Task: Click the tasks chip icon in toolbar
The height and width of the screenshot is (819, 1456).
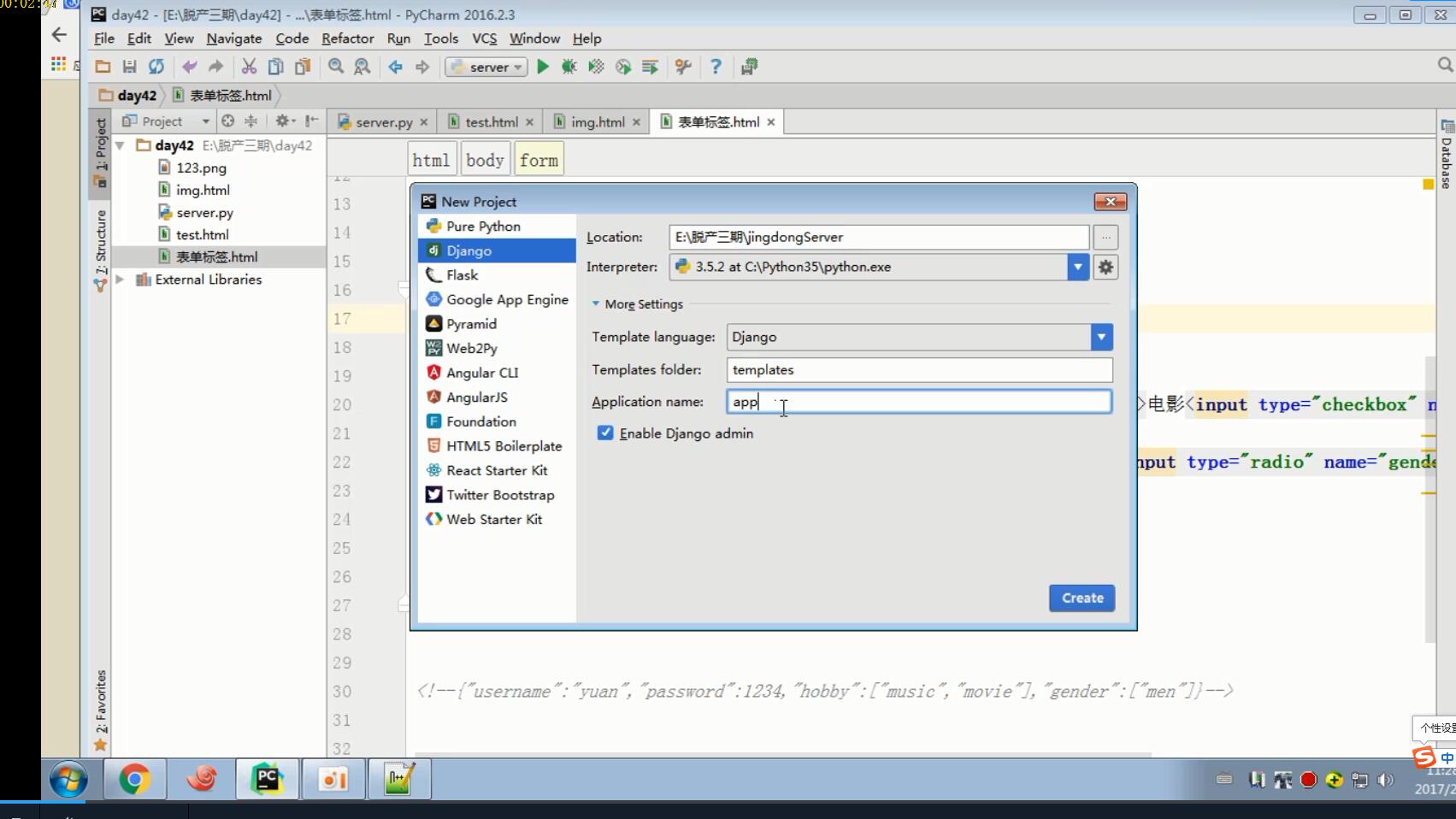Action: [749, 67]
